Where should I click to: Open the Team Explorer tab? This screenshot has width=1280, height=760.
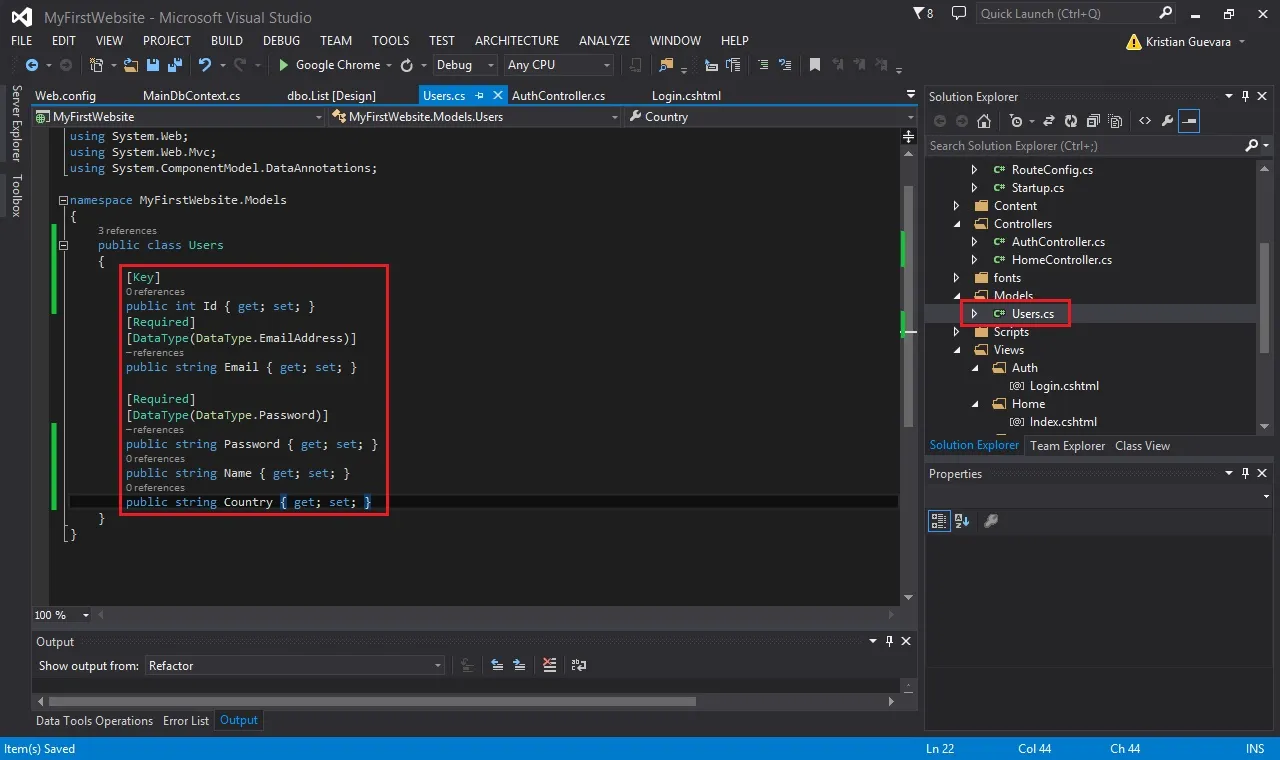1067,446
